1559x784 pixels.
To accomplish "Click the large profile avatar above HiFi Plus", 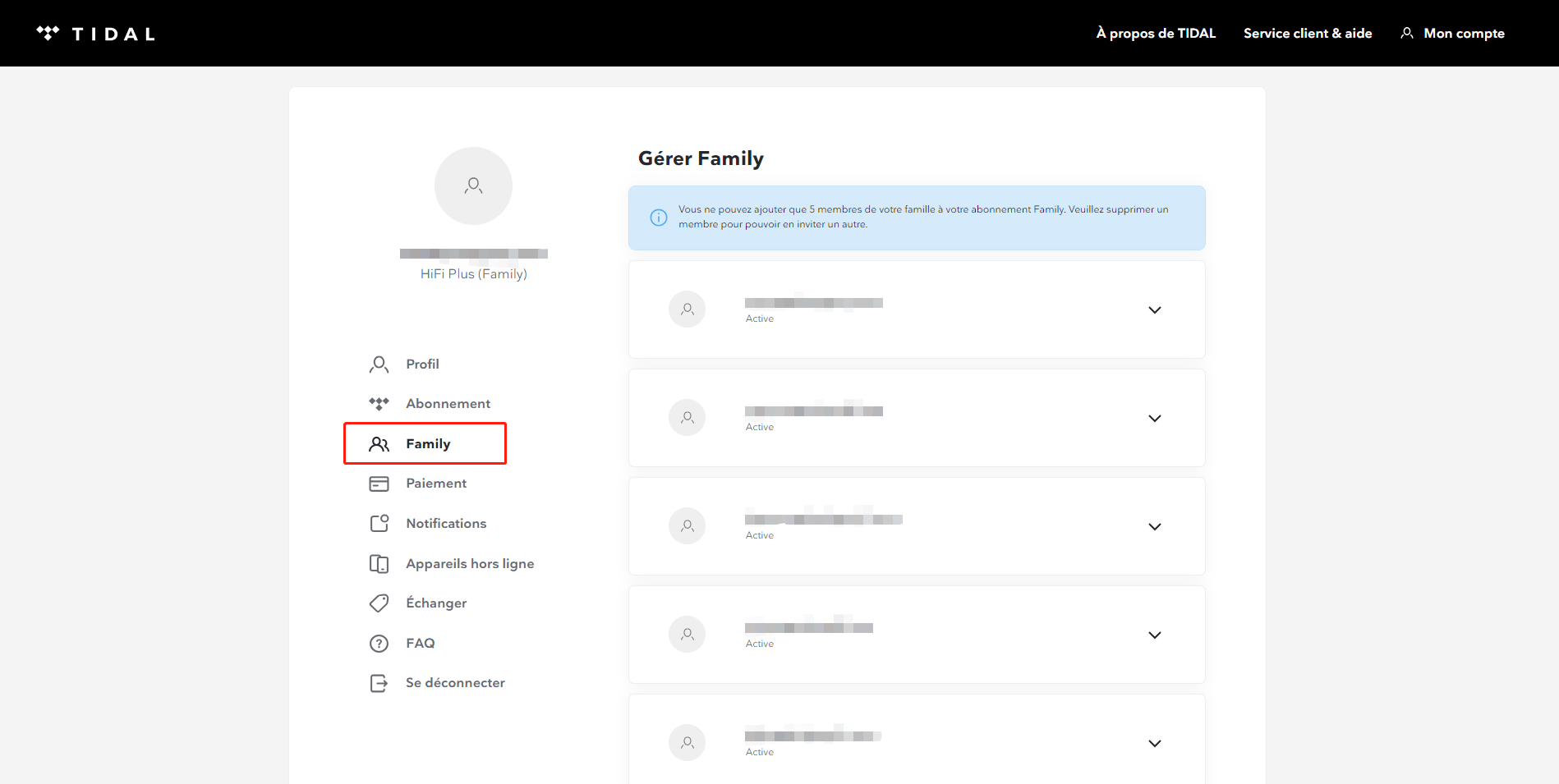I will coord(473,186).
